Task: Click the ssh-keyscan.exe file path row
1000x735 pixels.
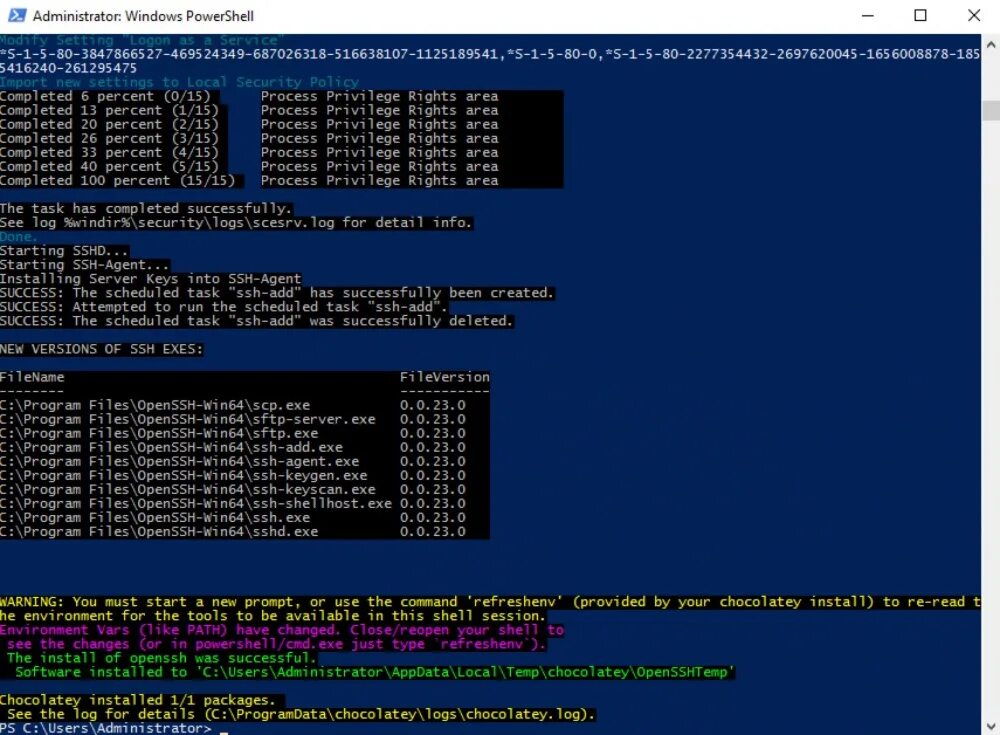Action: (188, 489)
